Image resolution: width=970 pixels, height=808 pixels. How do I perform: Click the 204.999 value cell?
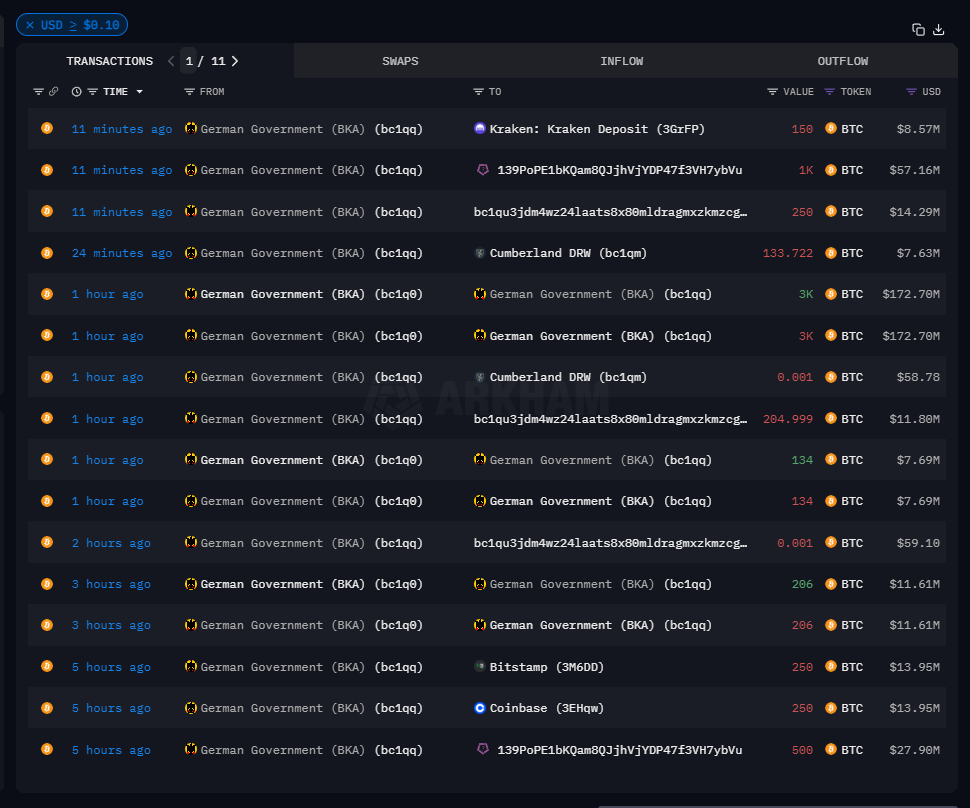point(788,419)
